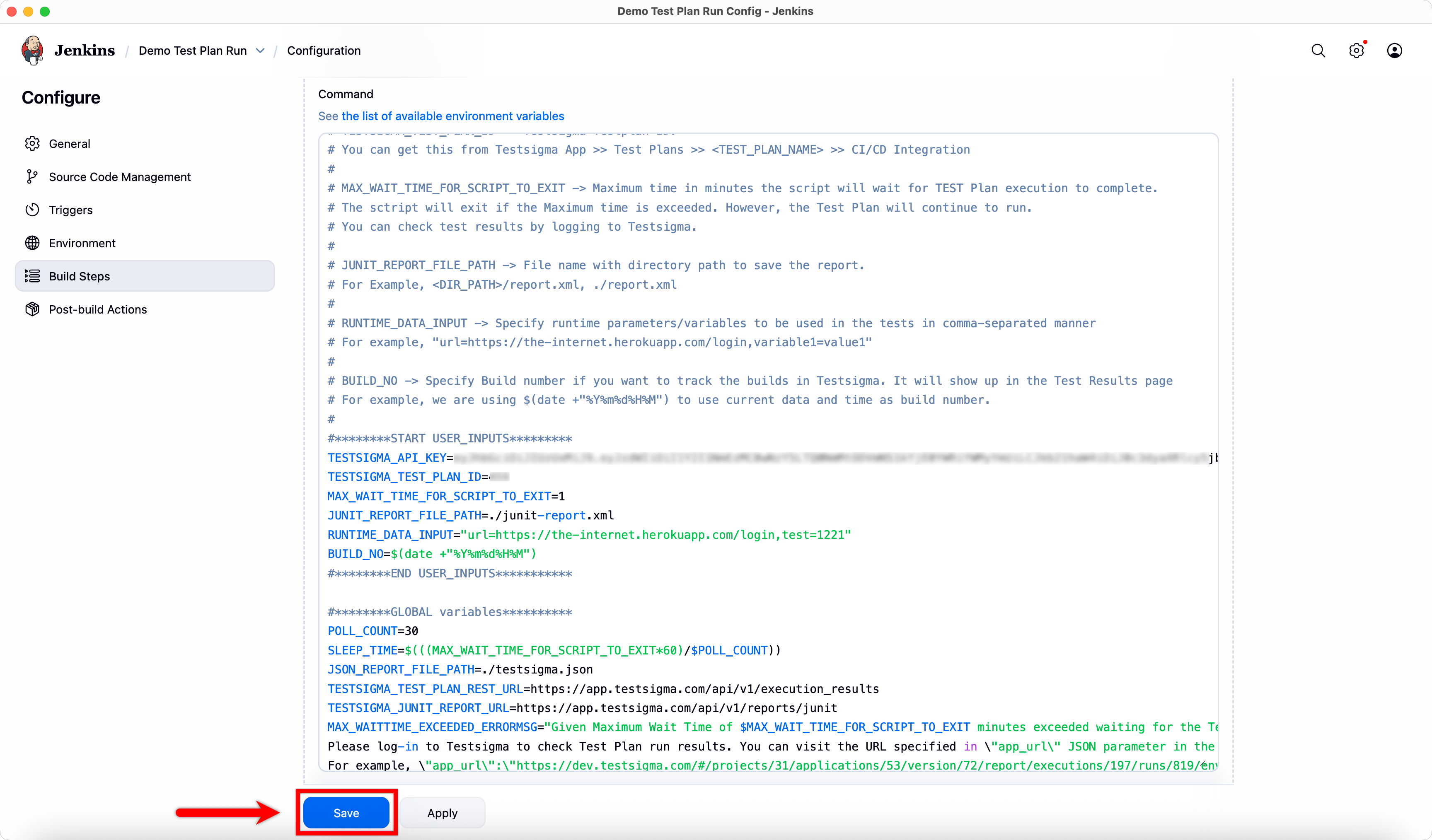Image resolution: width=1432 pixels, height=840 pixels.
Task: Click the Triggers clock icon
Action: click(x=32, y=210)
